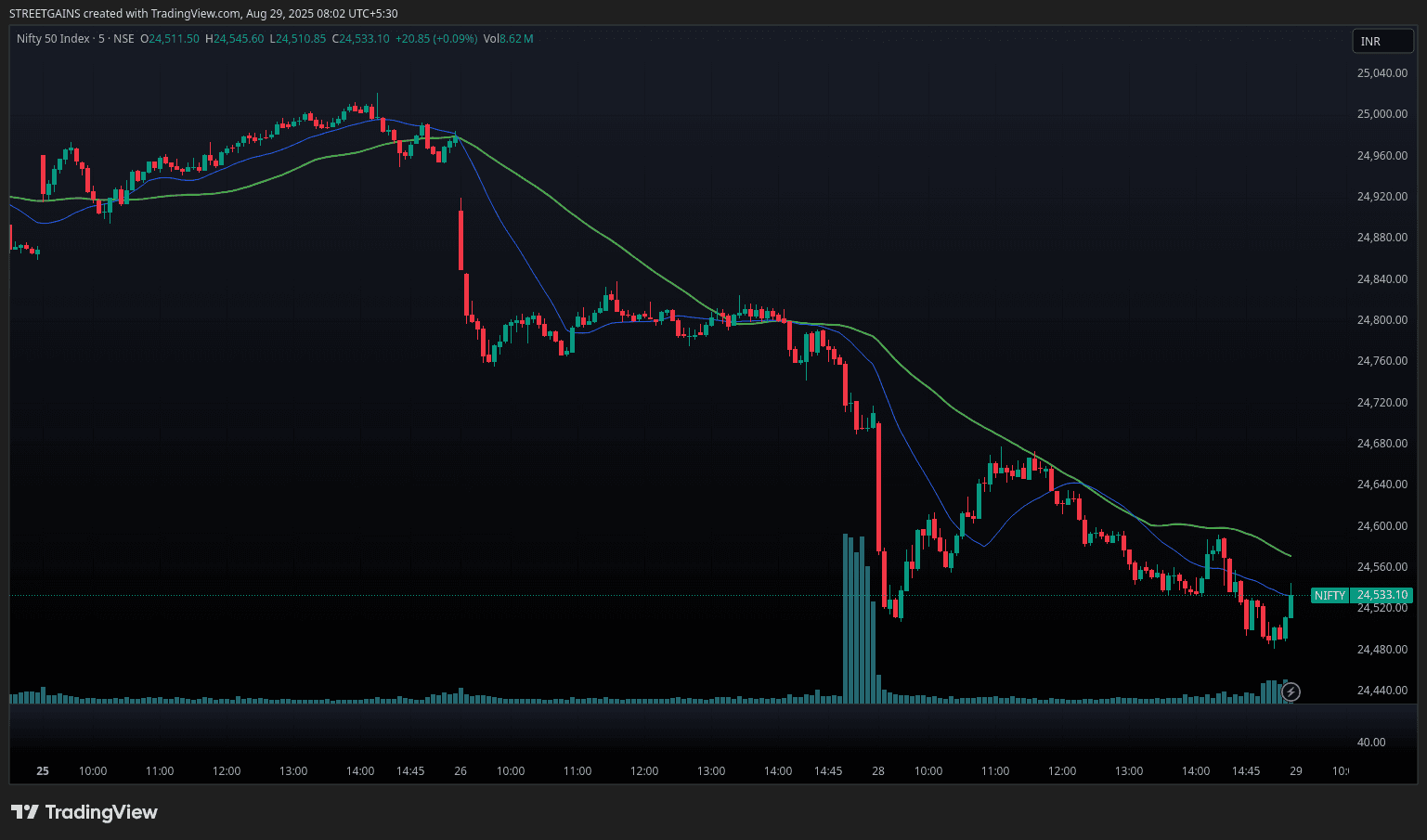Click the latest green candle at chart end
Viewport: 1427px width, 840px height.
(x=1291, y=605)
